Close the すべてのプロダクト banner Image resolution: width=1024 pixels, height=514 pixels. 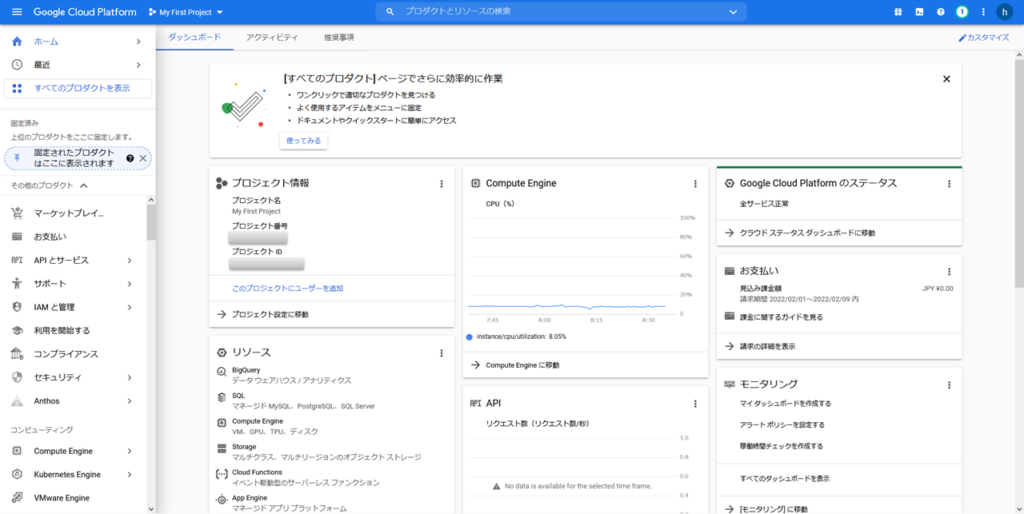click(946, 79)
